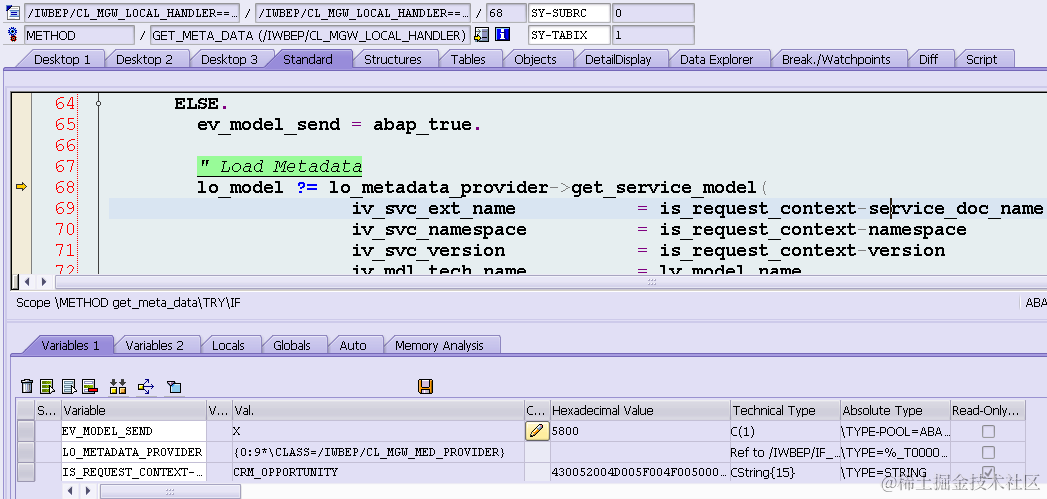Click the branching arrows icon
The width and height of the screenshot is (1047, 499).
pyautogui.click(x=146, y=386)
